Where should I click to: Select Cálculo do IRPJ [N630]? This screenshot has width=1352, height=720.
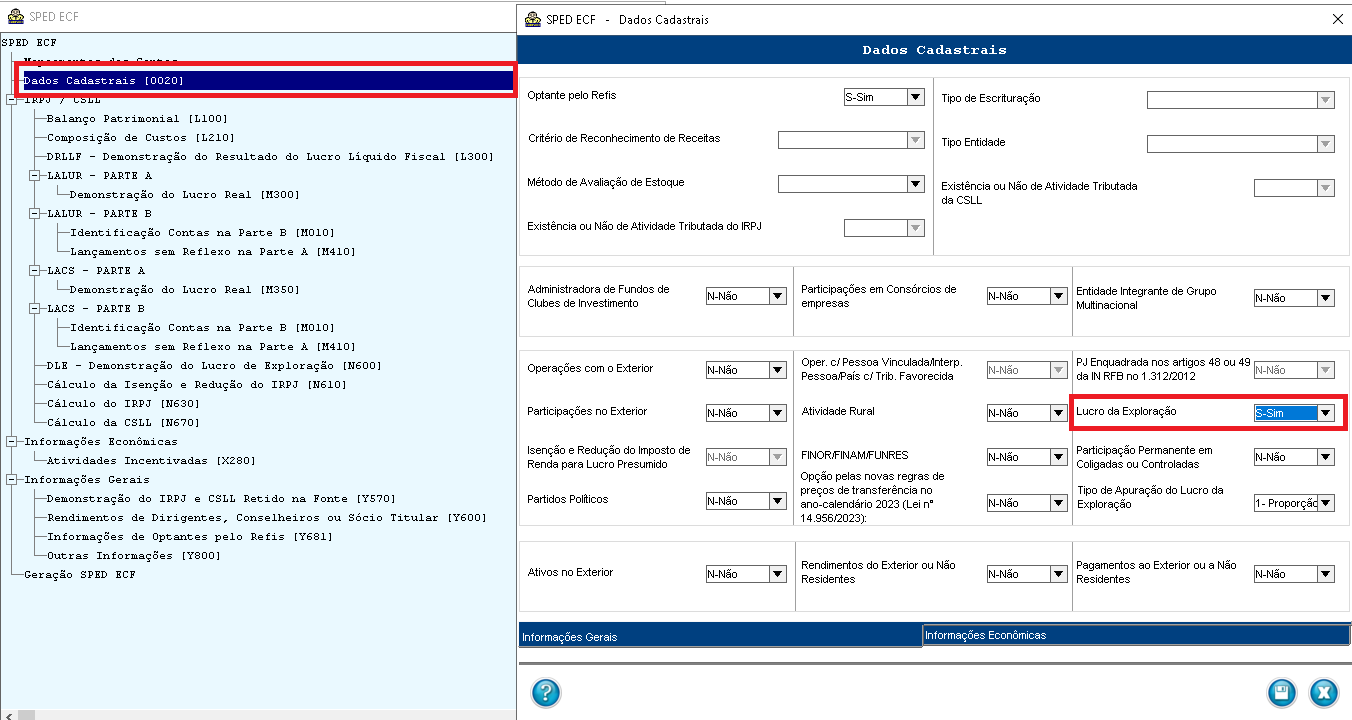click(x=123, y=403)
